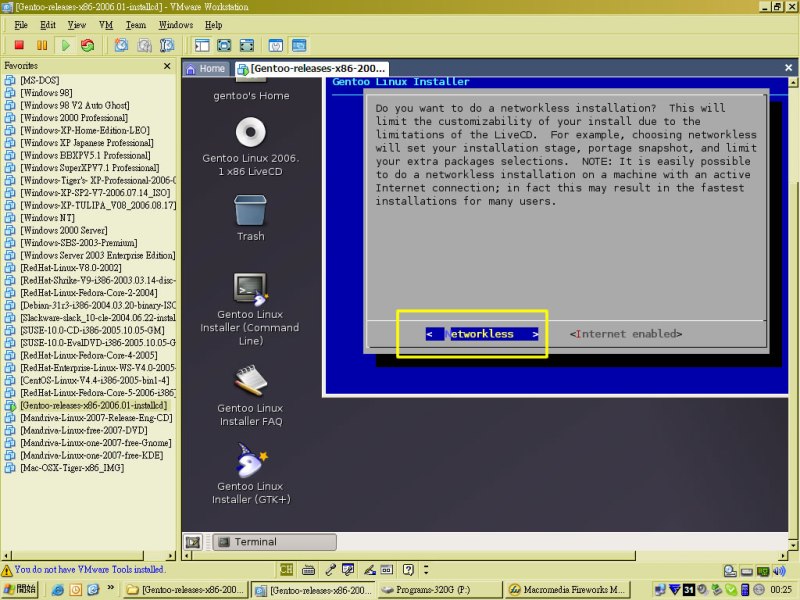The width and height of the screenshot is (800, 600).
Task: Click the orange Suspend toolbar button
Action: (42, 45)
